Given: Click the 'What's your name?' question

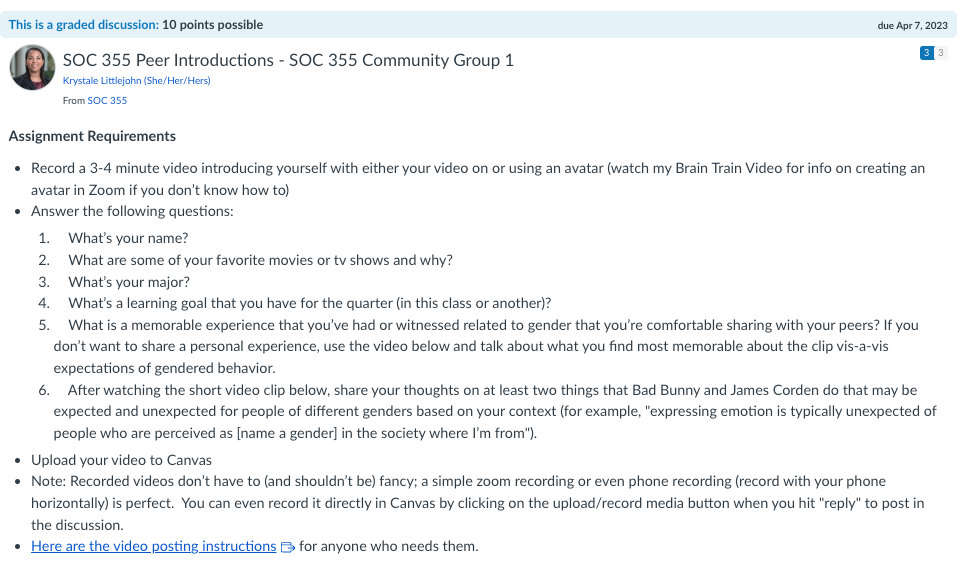Looking at the screenshot, I should 128,238.
